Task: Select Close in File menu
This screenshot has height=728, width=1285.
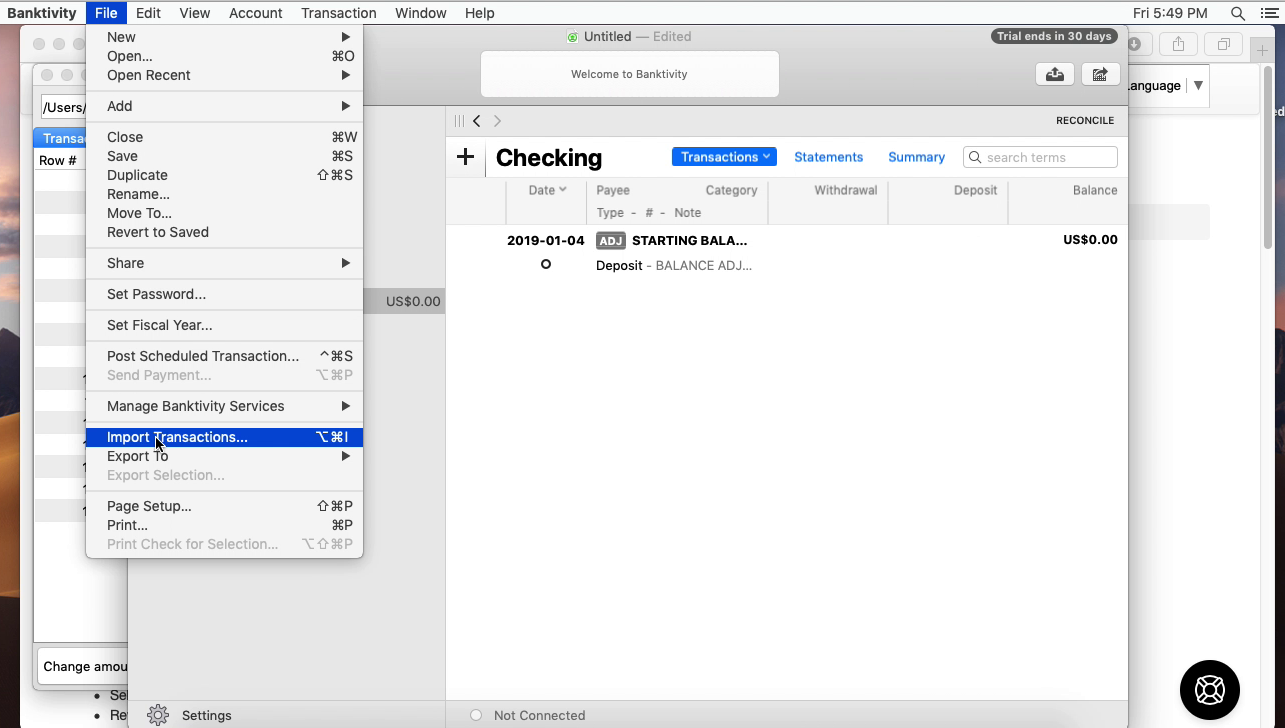Action: point(224,137)
